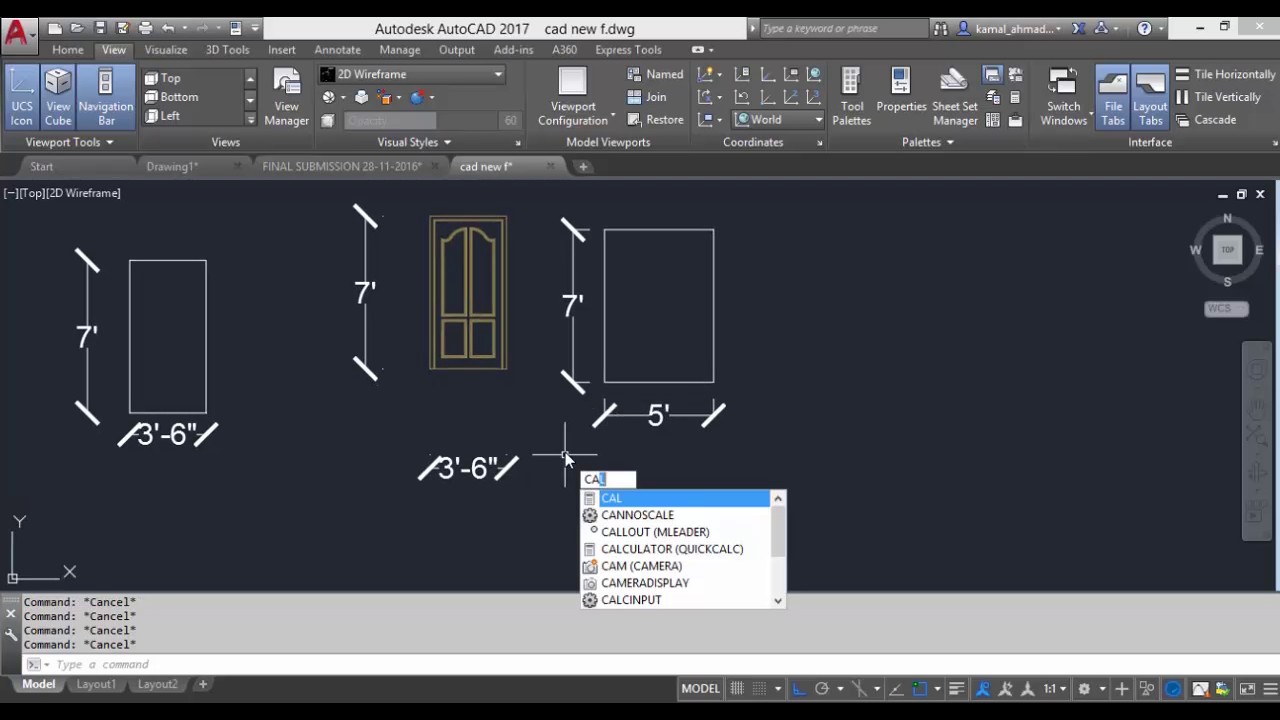Expand the Visual Styles panel

414,142
